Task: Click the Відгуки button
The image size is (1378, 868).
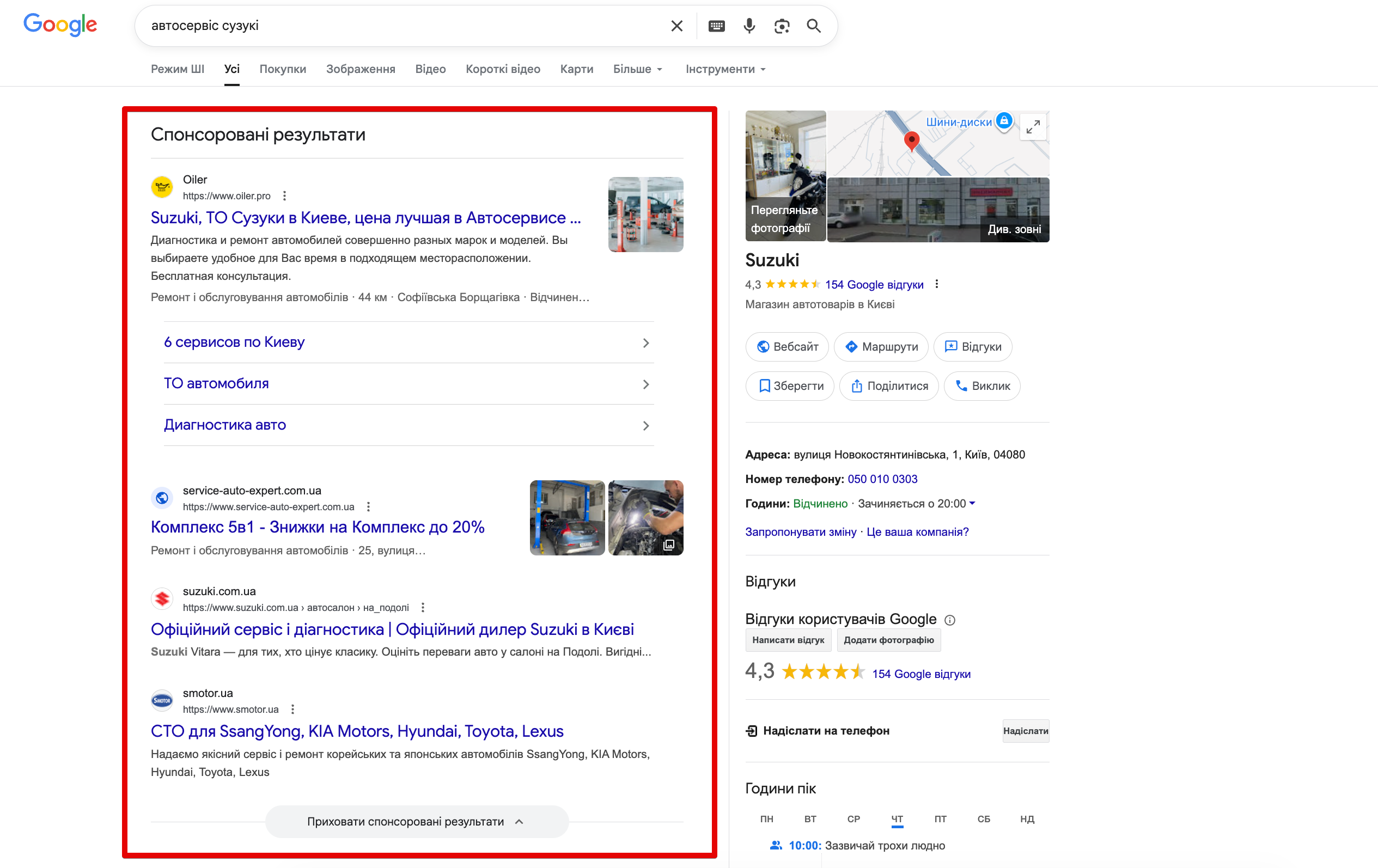Action: 972,347
